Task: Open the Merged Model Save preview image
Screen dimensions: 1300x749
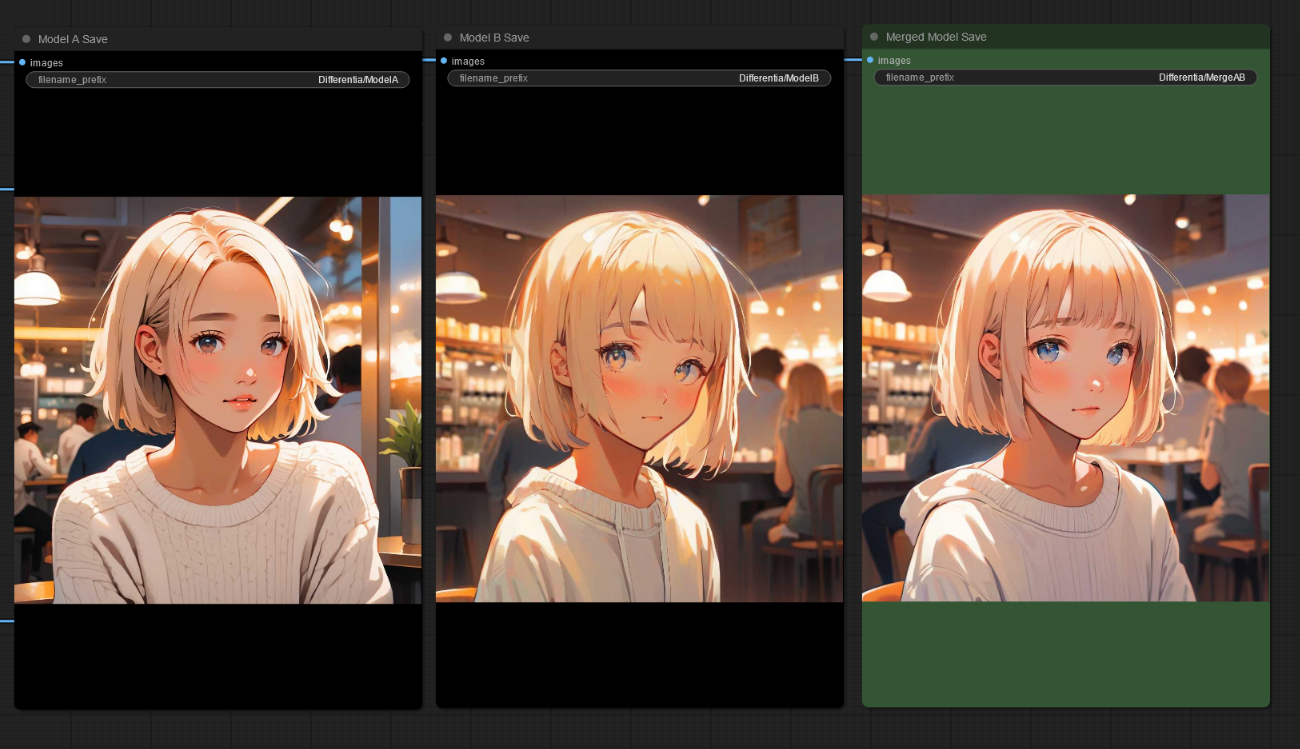Action: coord(1066,398)
